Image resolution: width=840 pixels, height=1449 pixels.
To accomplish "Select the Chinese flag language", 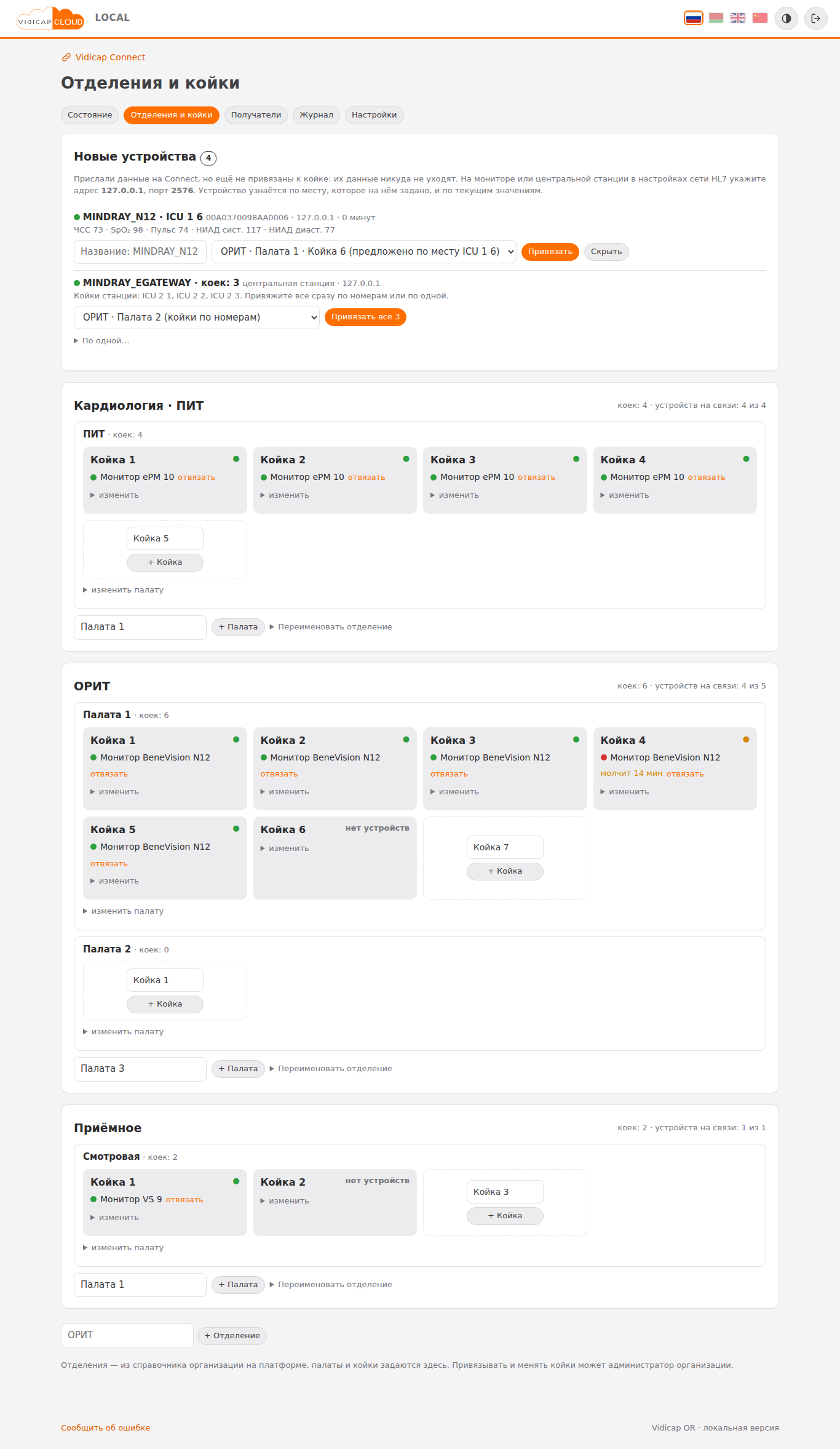I will tap(760, 18).
